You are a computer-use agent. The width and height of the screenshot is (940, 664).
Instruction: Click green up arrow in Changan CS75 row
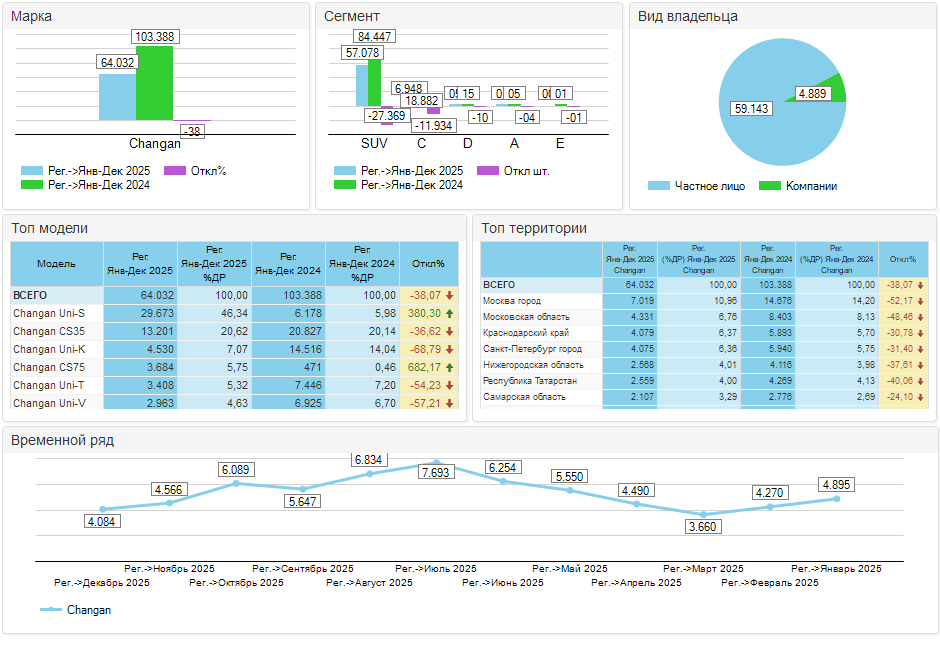coord(450,367)
